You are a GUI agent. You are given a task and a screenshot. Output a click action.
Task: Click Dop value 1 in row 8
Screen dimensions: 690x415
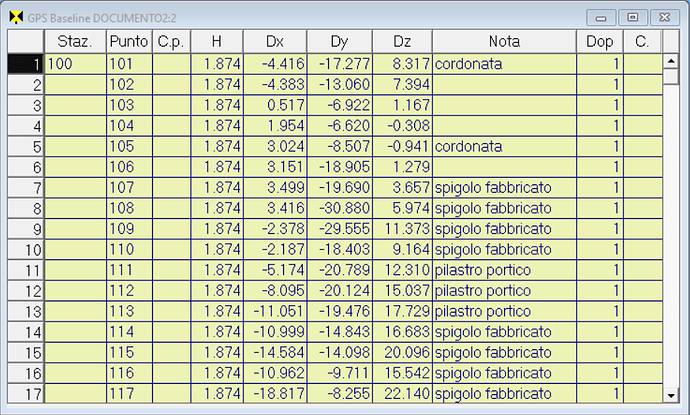tap(600, 208)
